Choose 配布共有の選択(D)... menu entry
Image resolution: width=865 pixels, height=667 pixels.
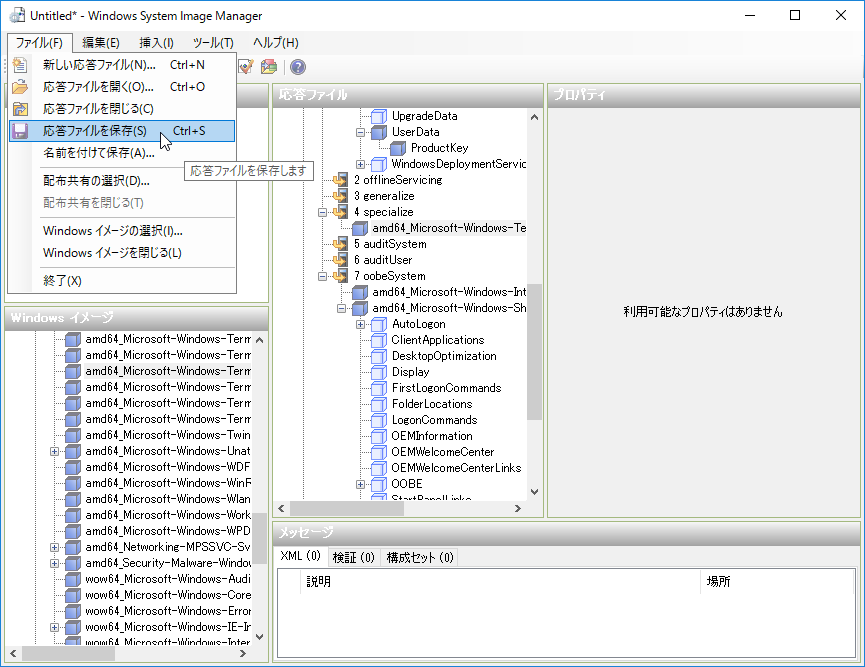point(122,181)
